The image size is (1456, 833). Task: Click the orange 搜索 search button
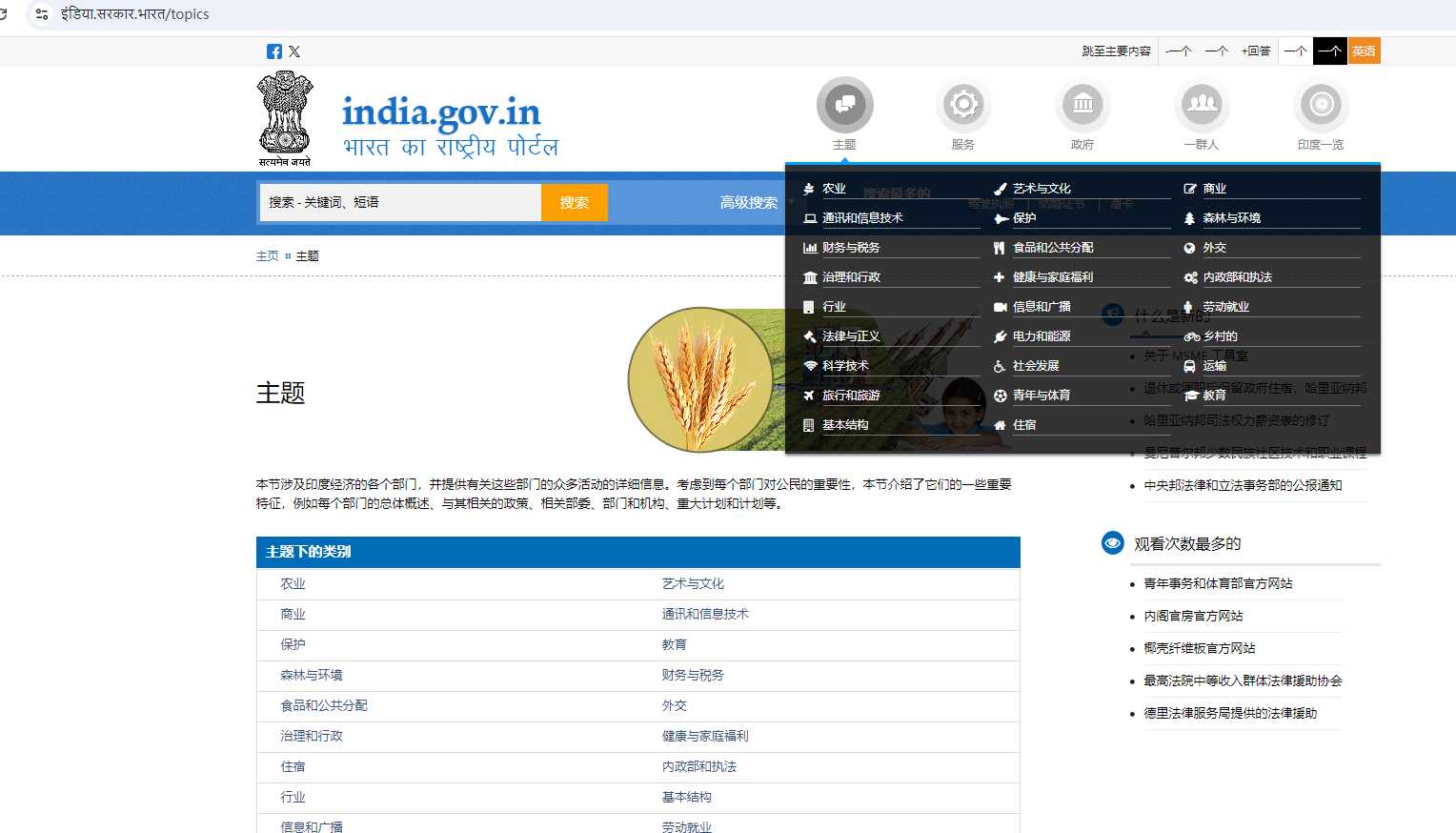(575, 202)
